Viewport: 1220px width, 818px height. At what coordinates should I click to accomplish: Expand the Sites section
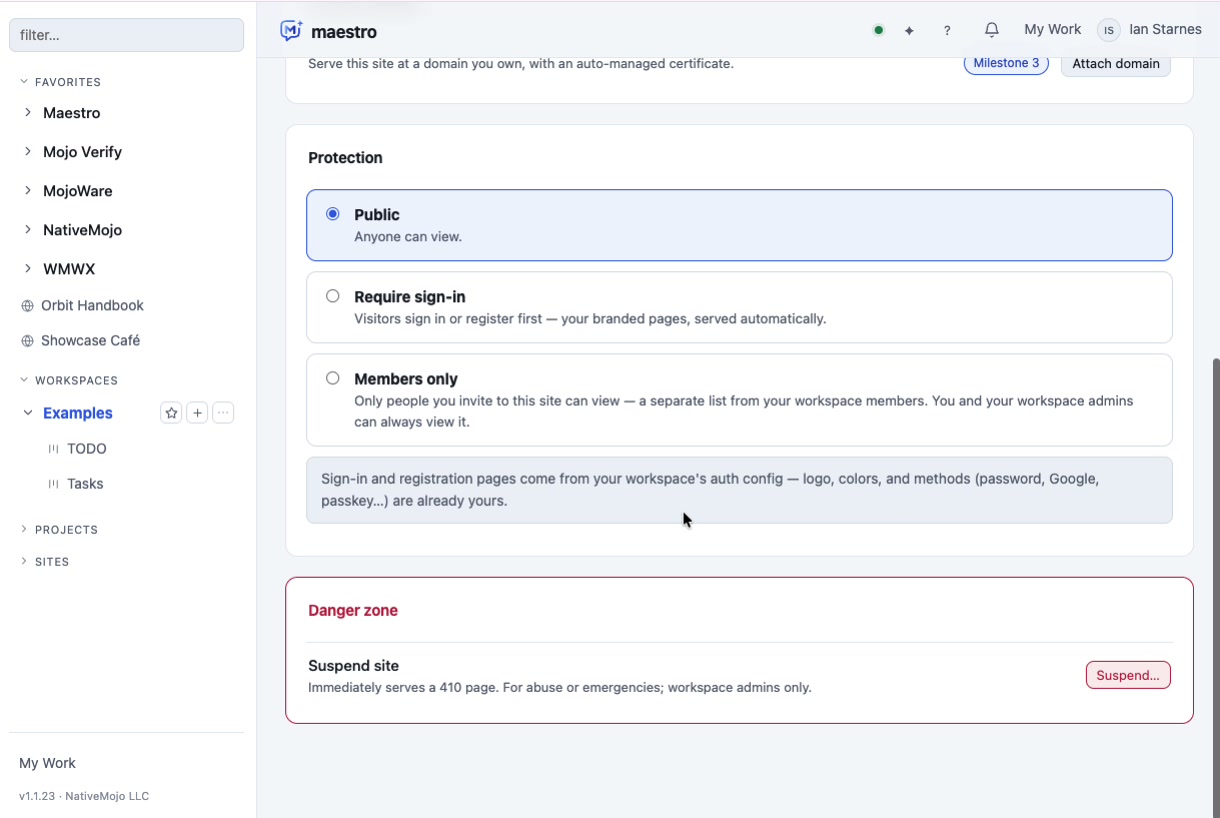[24, 561]
